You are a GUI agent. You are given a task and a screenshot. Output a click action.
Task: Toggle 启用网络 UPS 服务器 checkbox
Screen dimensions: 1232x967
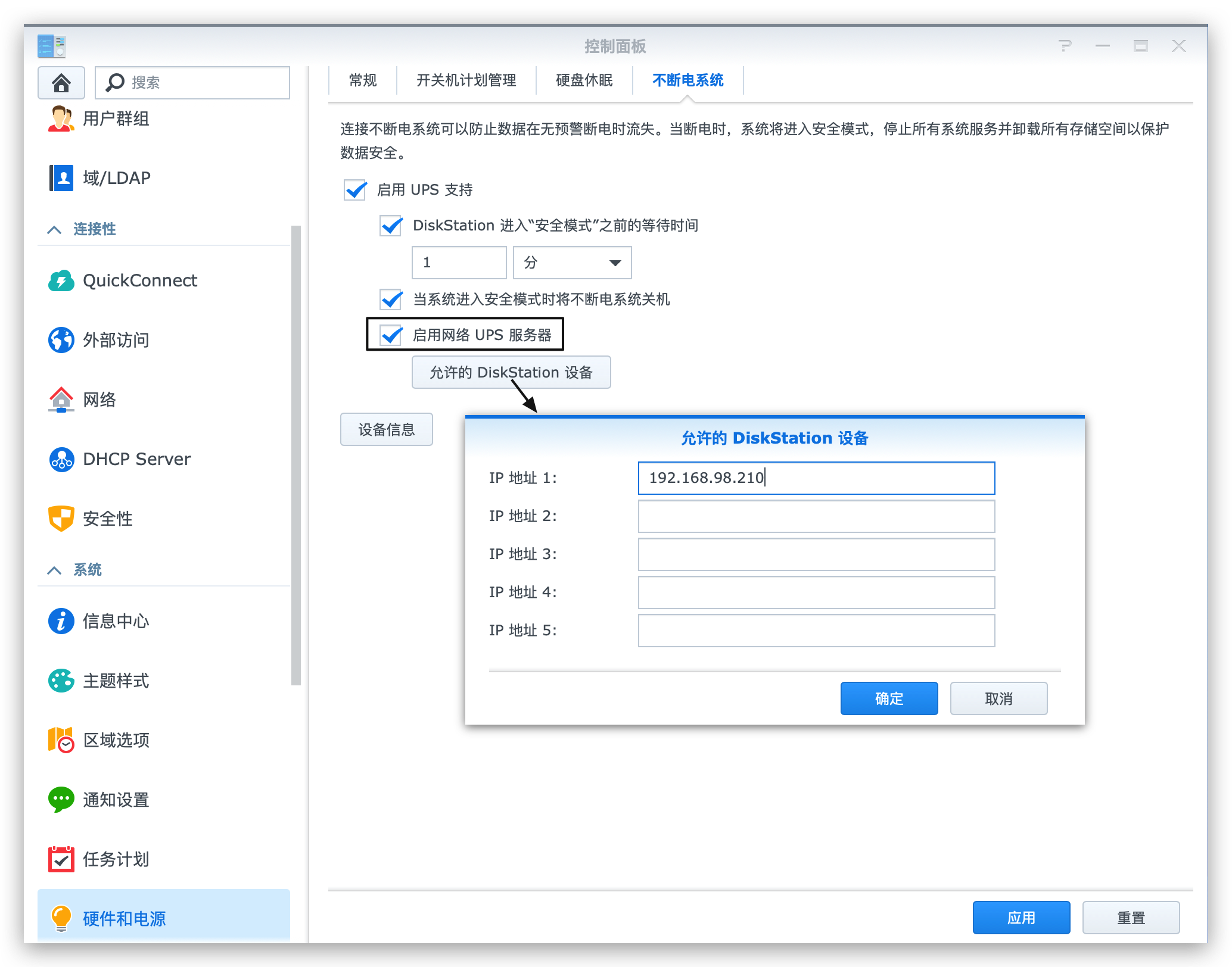tap(391, 335)
